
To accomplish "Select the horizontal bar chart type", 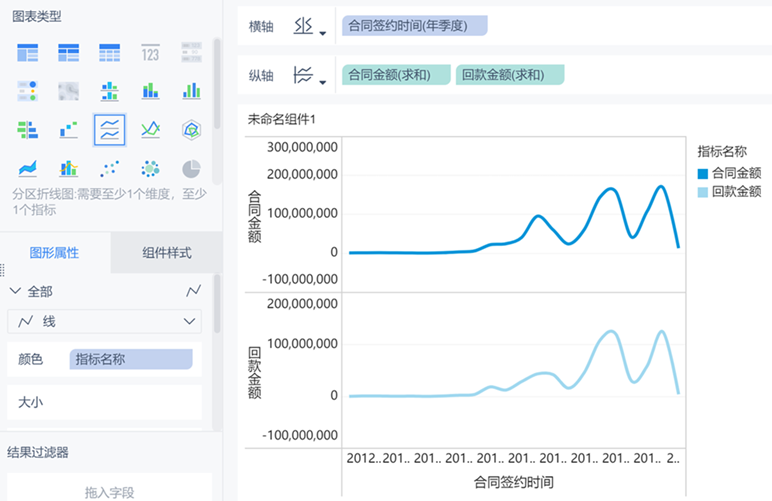I will click(x=27, y=129).
